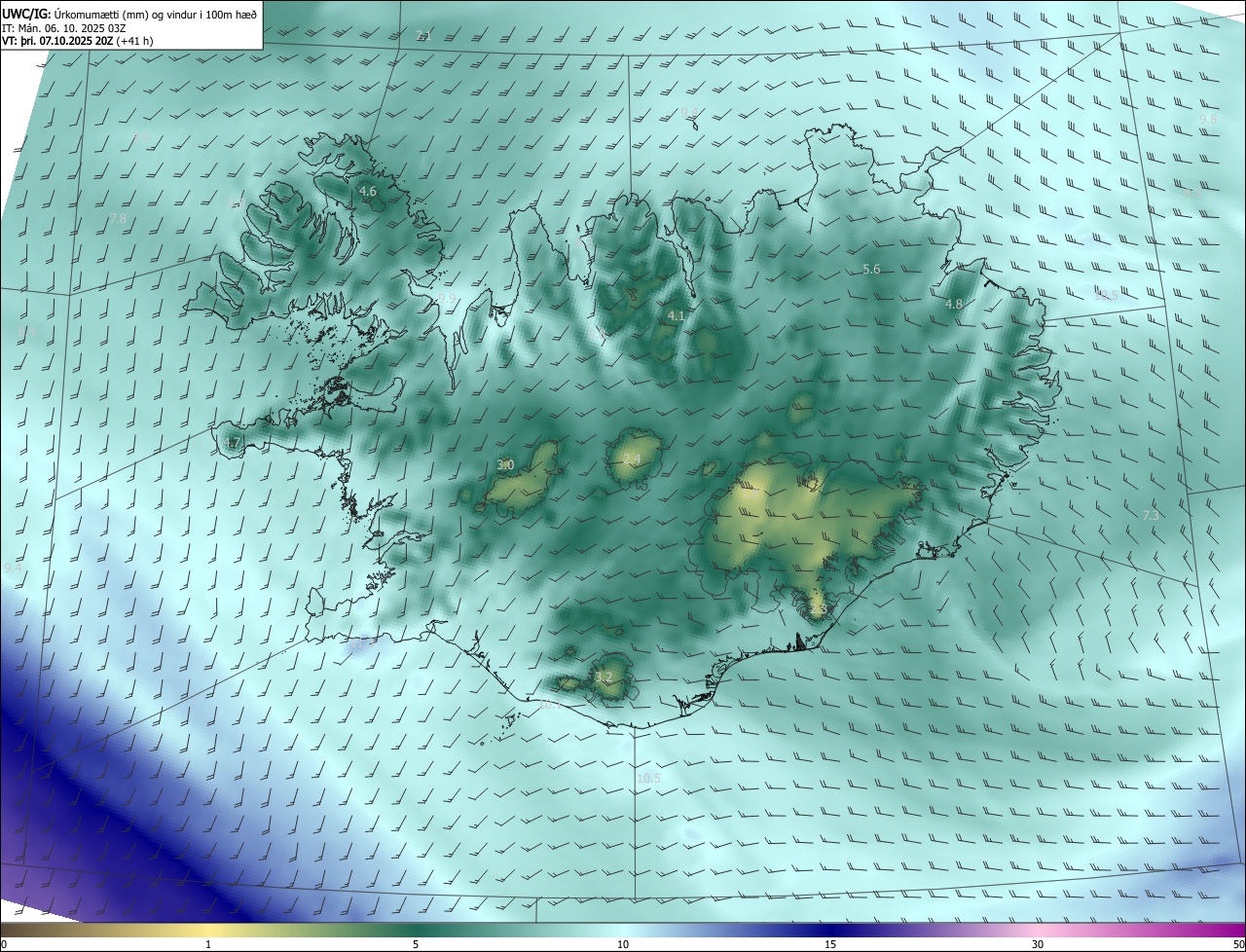Viewport: 1246px width, 952px height.
Task: Click the 7.1 value at the top edge
Action: (422, 36)
